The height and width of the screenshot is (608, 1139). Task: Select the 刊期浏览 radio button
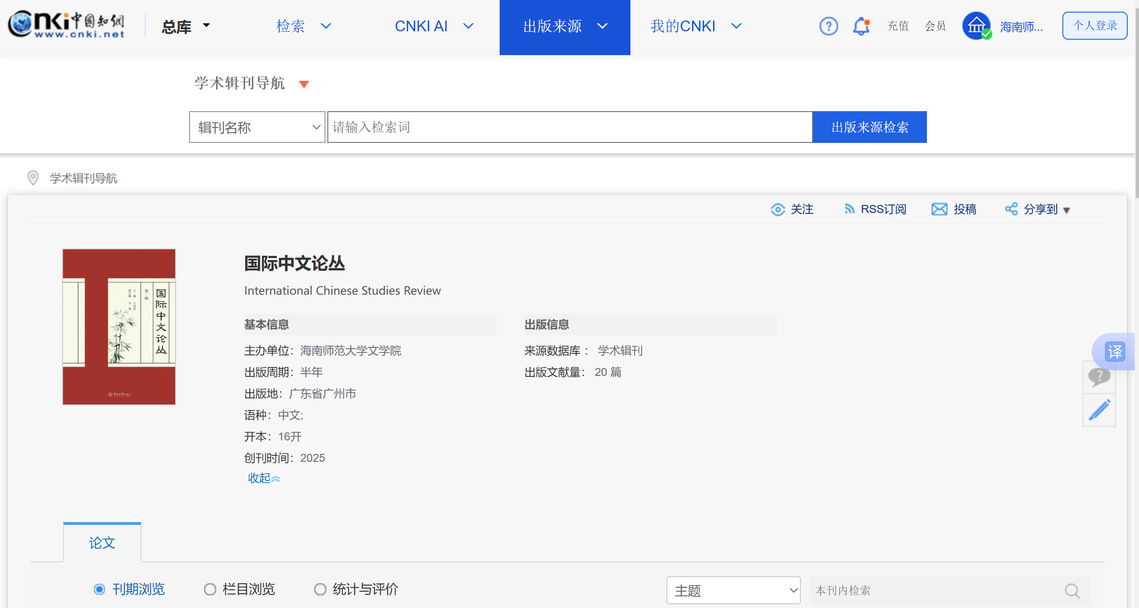pos(99,590)
